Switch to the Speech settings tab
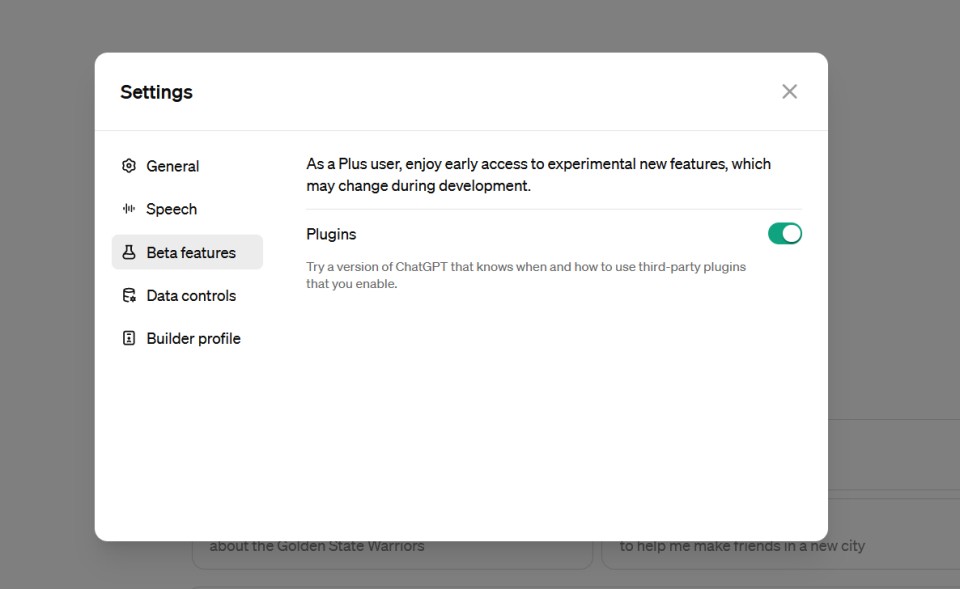The height and width of the screenshot is (589, 960). pos(172,209)
